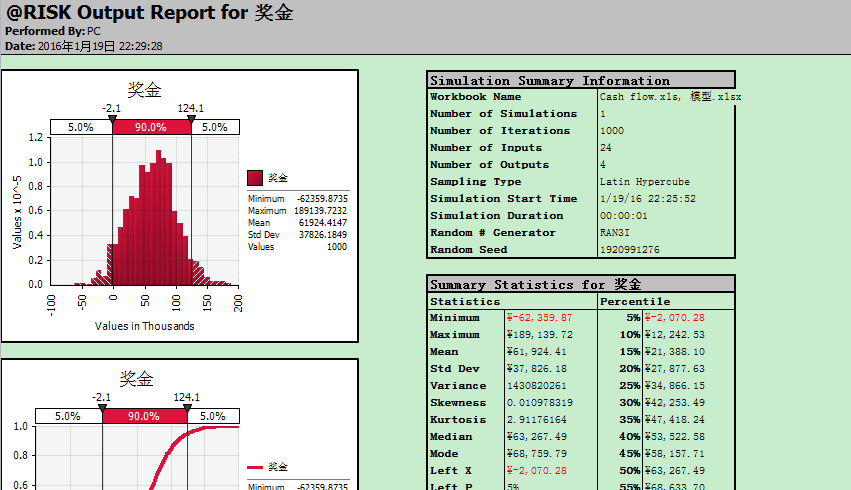Click histogram legend Std Dev value 37826.1849
The width and height of the screenshot is (851, 490).
(323, 234)
